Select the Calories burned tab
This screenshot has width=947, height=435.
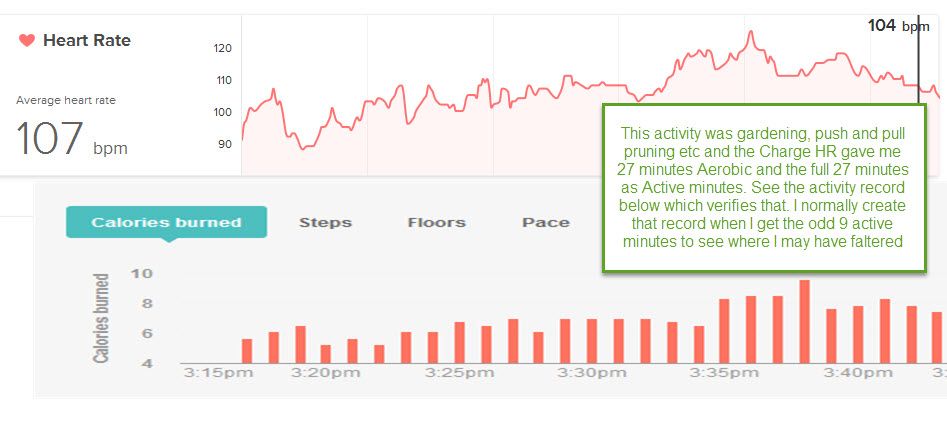[166, 222]
